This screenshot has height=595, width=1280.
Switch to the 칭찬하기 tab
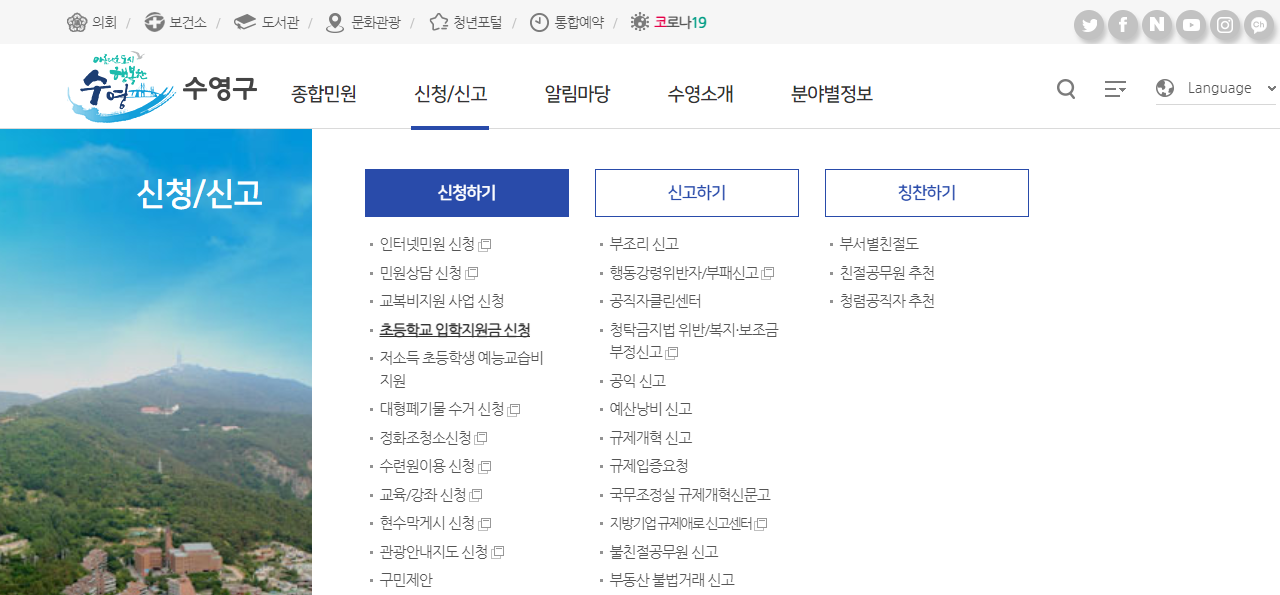click(x=926, y=192)
